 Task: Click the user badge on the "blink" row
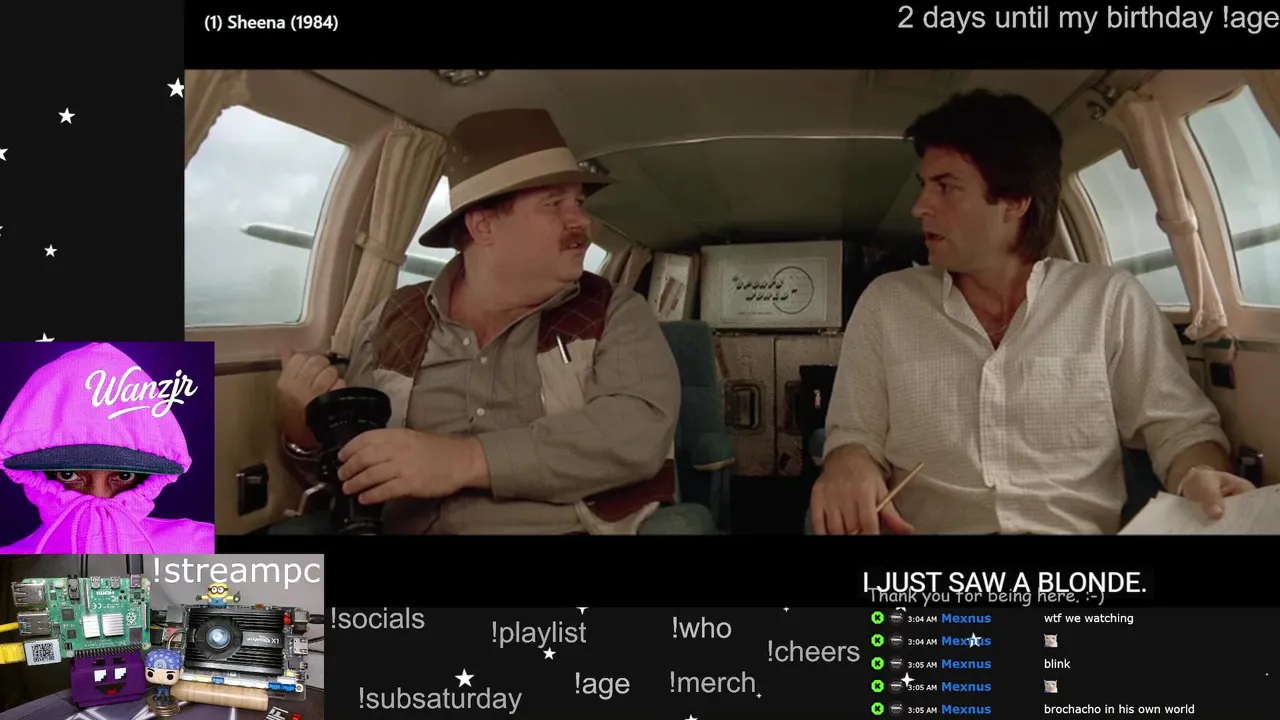896,664
